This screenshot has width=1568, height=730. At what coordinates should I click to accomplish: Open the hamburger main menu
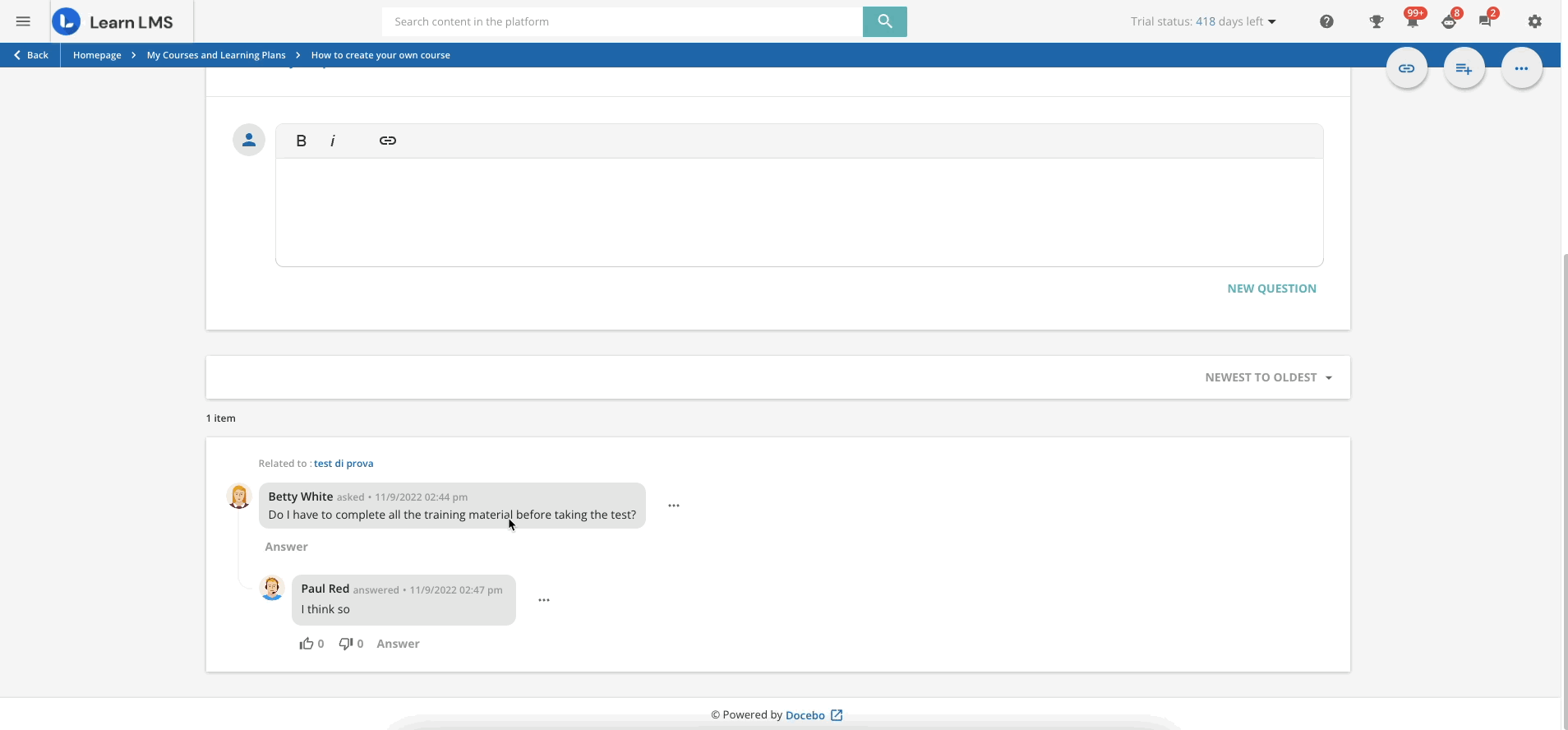pos(23,21)
